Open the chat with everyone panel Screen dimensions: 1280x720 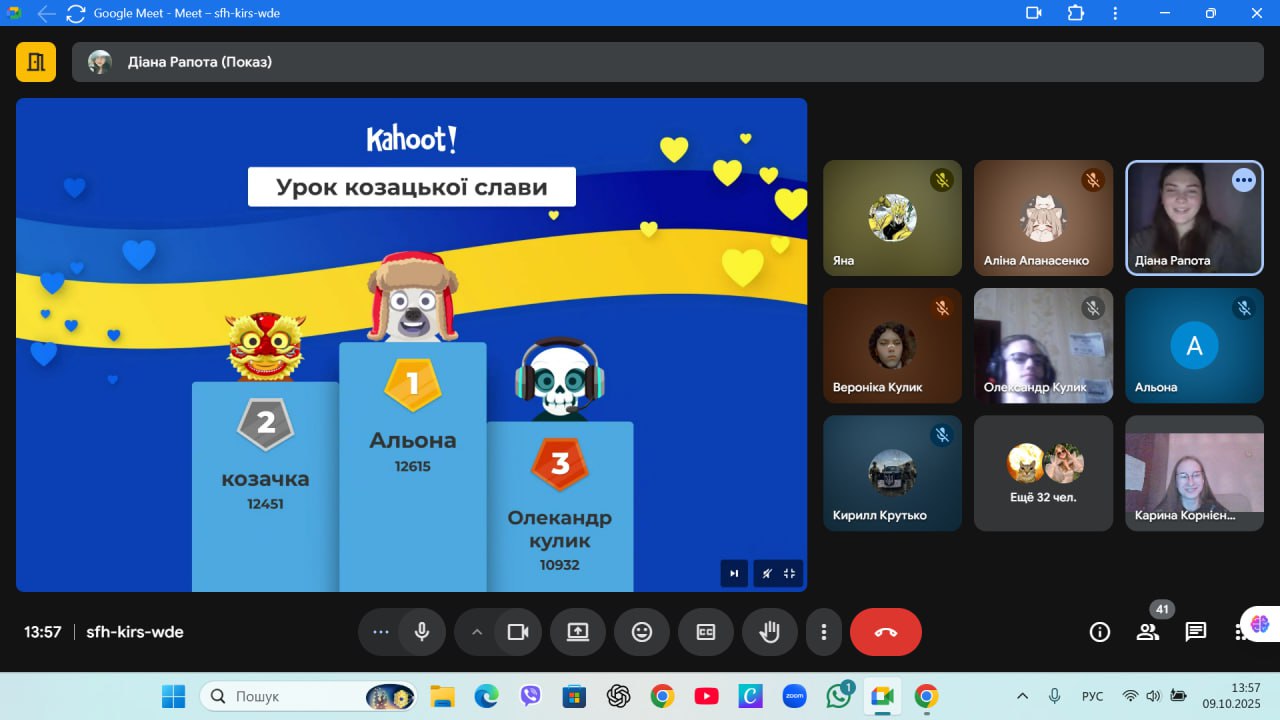pyautogui.click(x=1196, y=632)
